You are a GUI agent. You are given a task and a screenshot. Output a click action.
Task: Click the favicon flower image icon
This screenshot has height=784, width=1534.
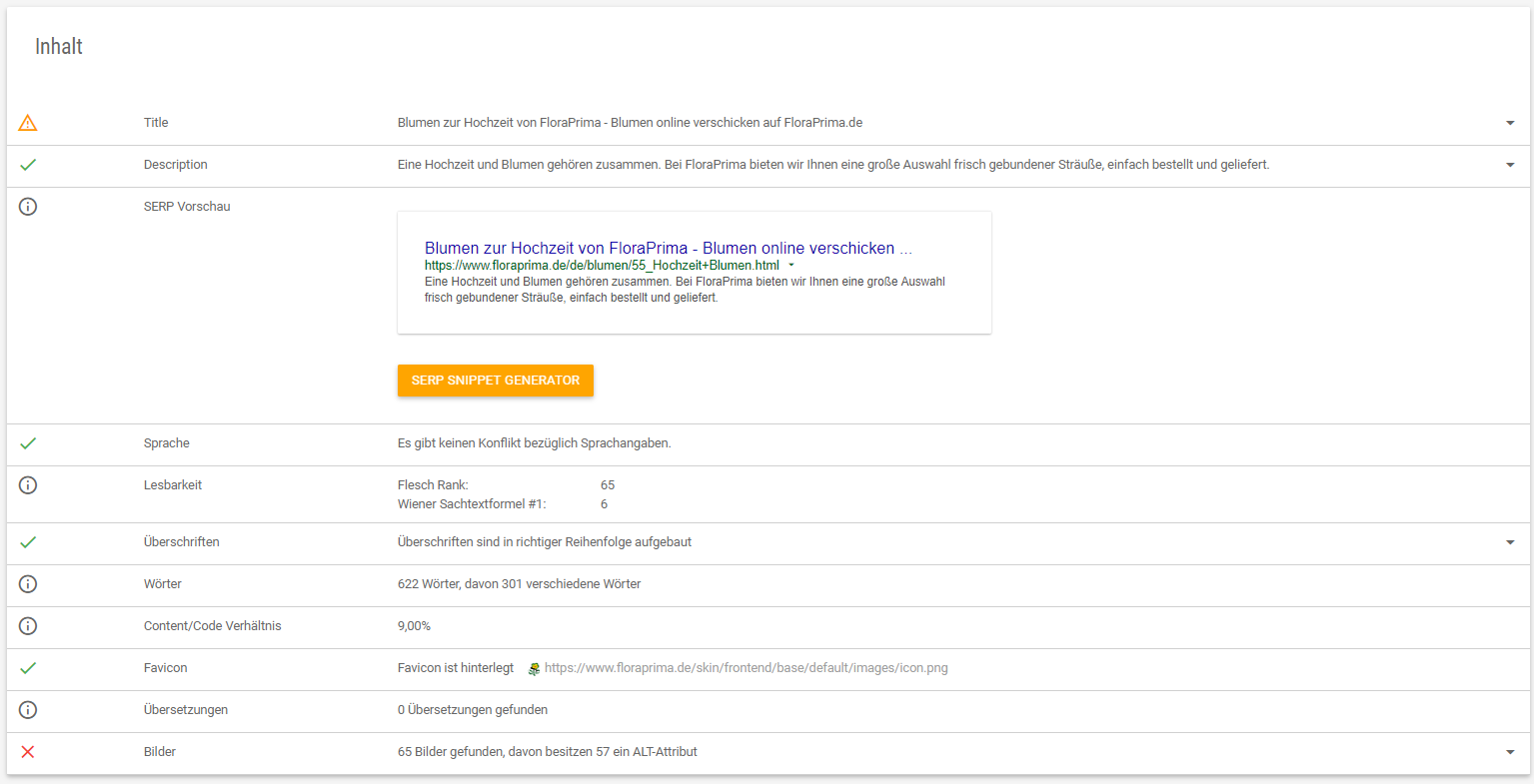(x=534, y=669)
